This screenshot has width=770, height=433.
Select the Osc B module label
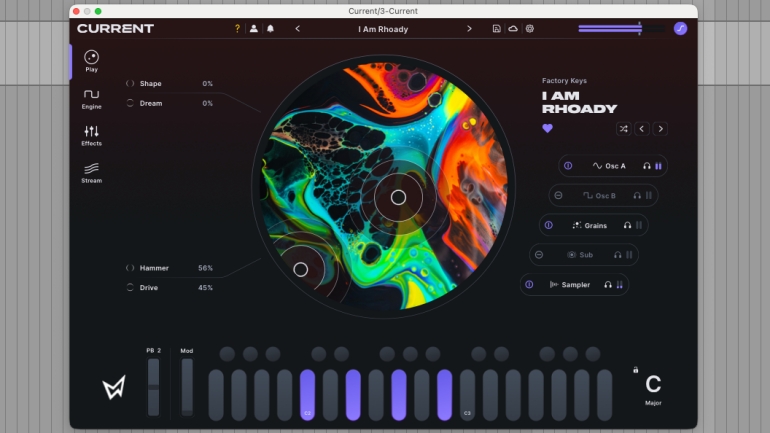click(599, 195)
